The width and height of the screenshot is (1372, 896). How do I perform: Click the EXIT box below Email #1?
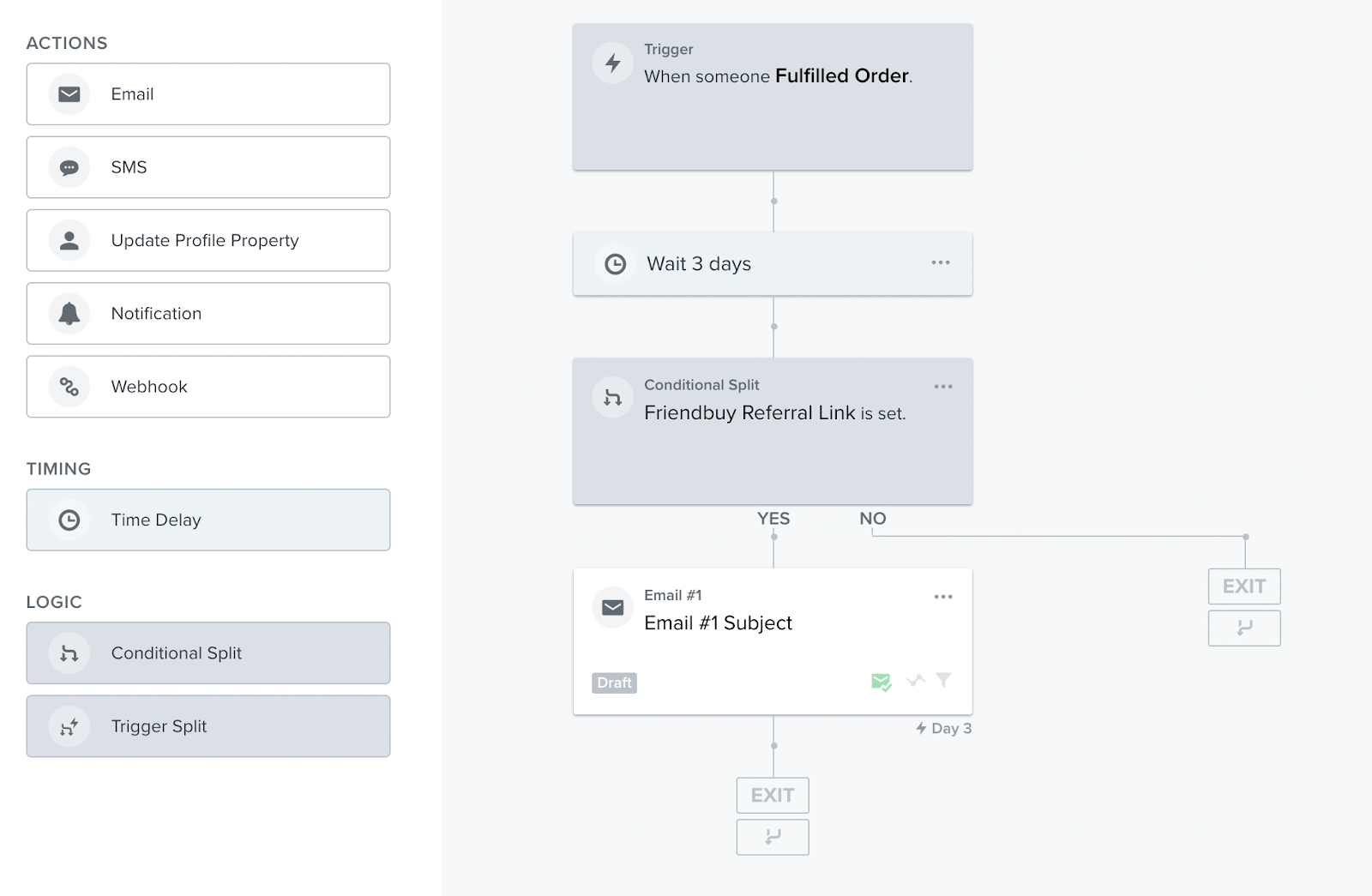click(773, 796)
